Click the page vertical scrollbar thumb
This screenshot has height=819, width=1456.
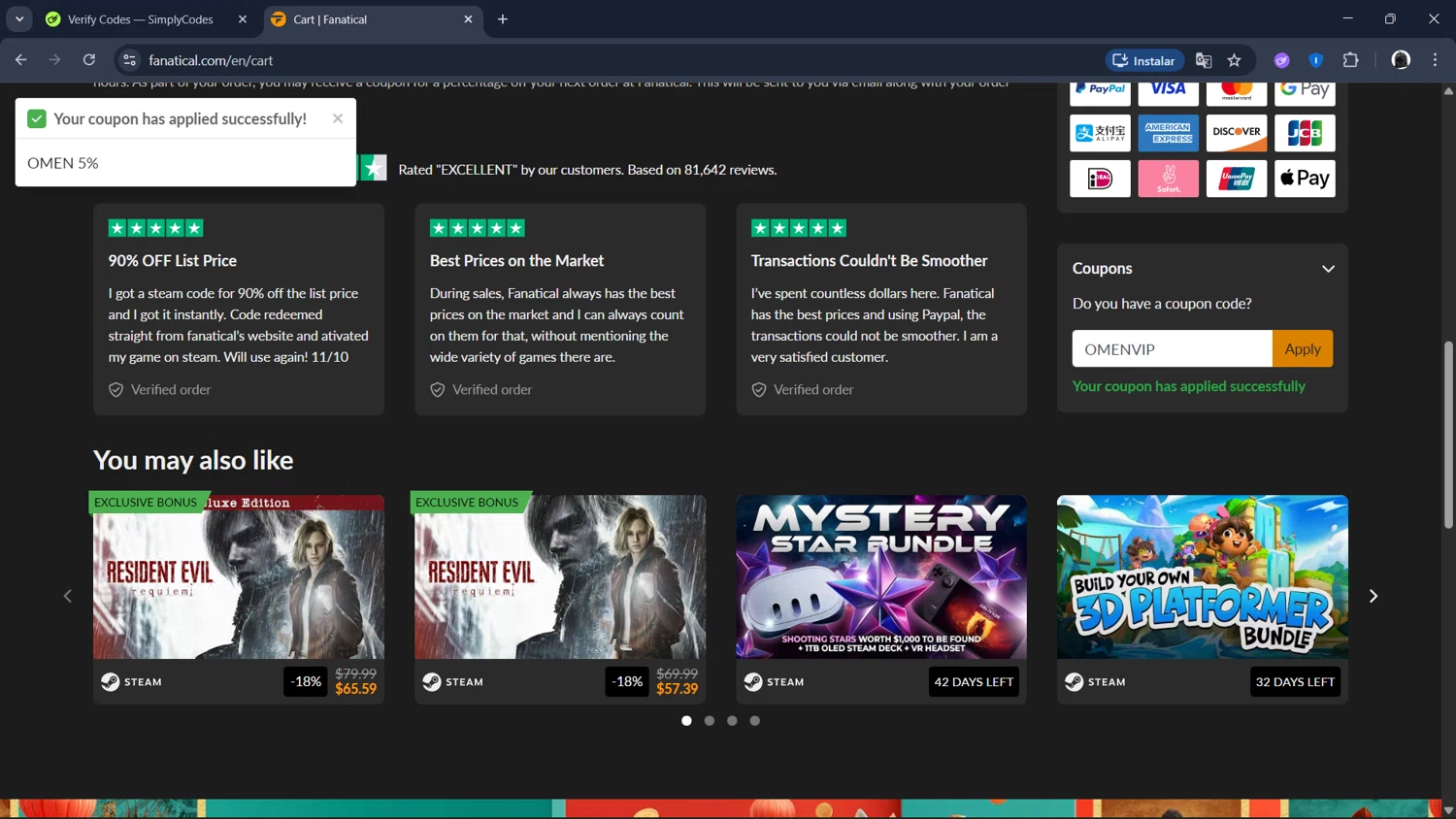(x=1448, y=435)
